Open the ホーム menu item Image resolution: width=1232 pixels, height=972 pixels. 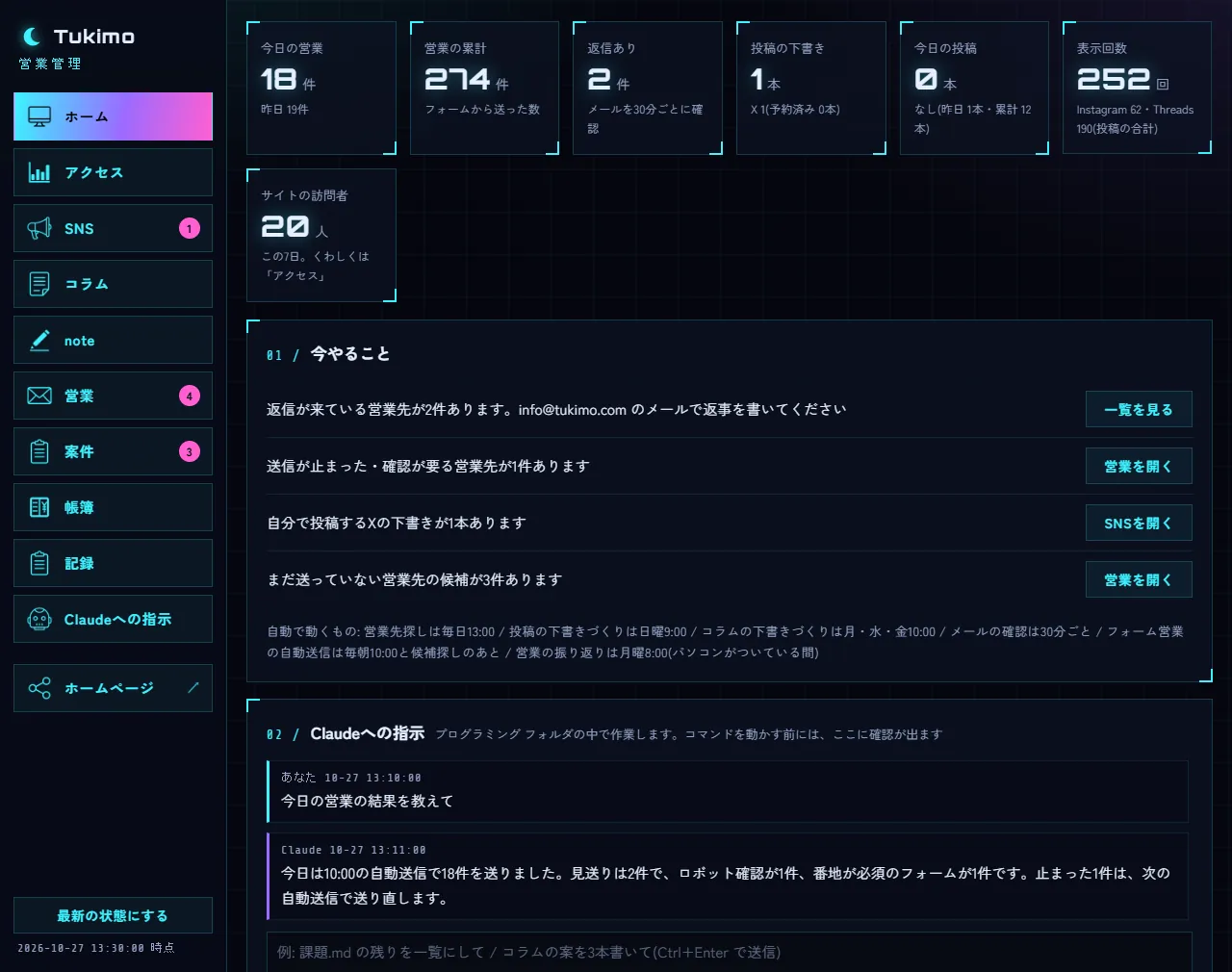113,116
